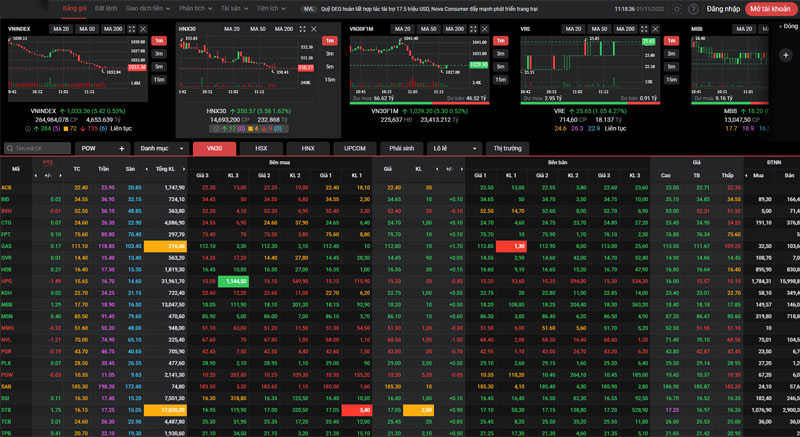The image size is (800, 437).
Task: Click right arrow beside +/- column header
Action: pos(60,176)
